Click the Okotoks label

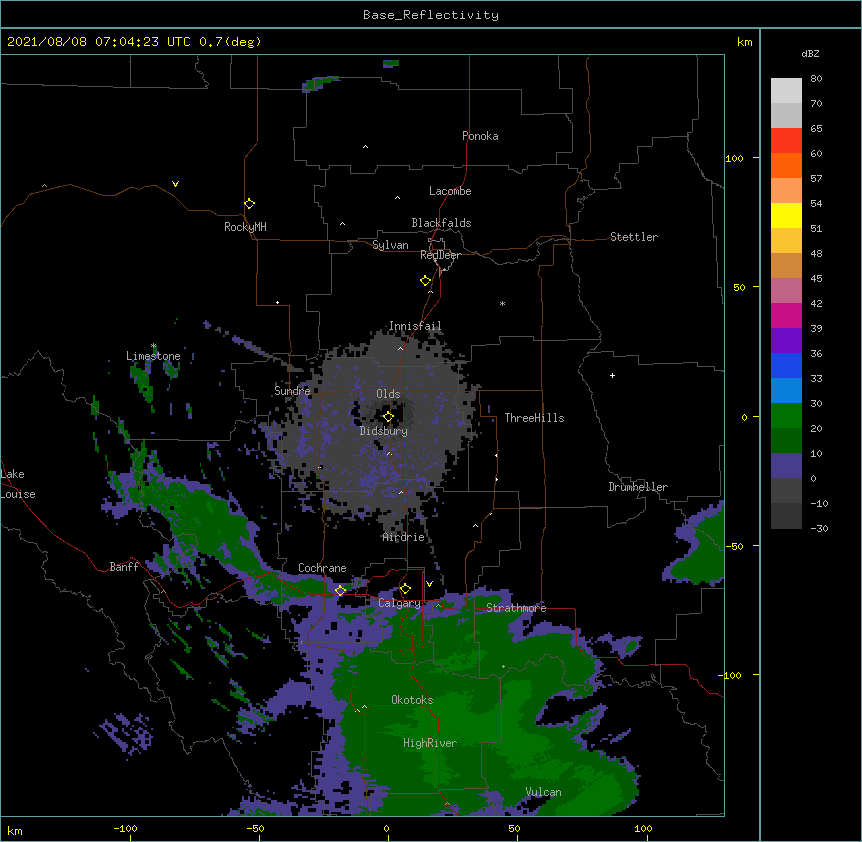pos(412,700)
